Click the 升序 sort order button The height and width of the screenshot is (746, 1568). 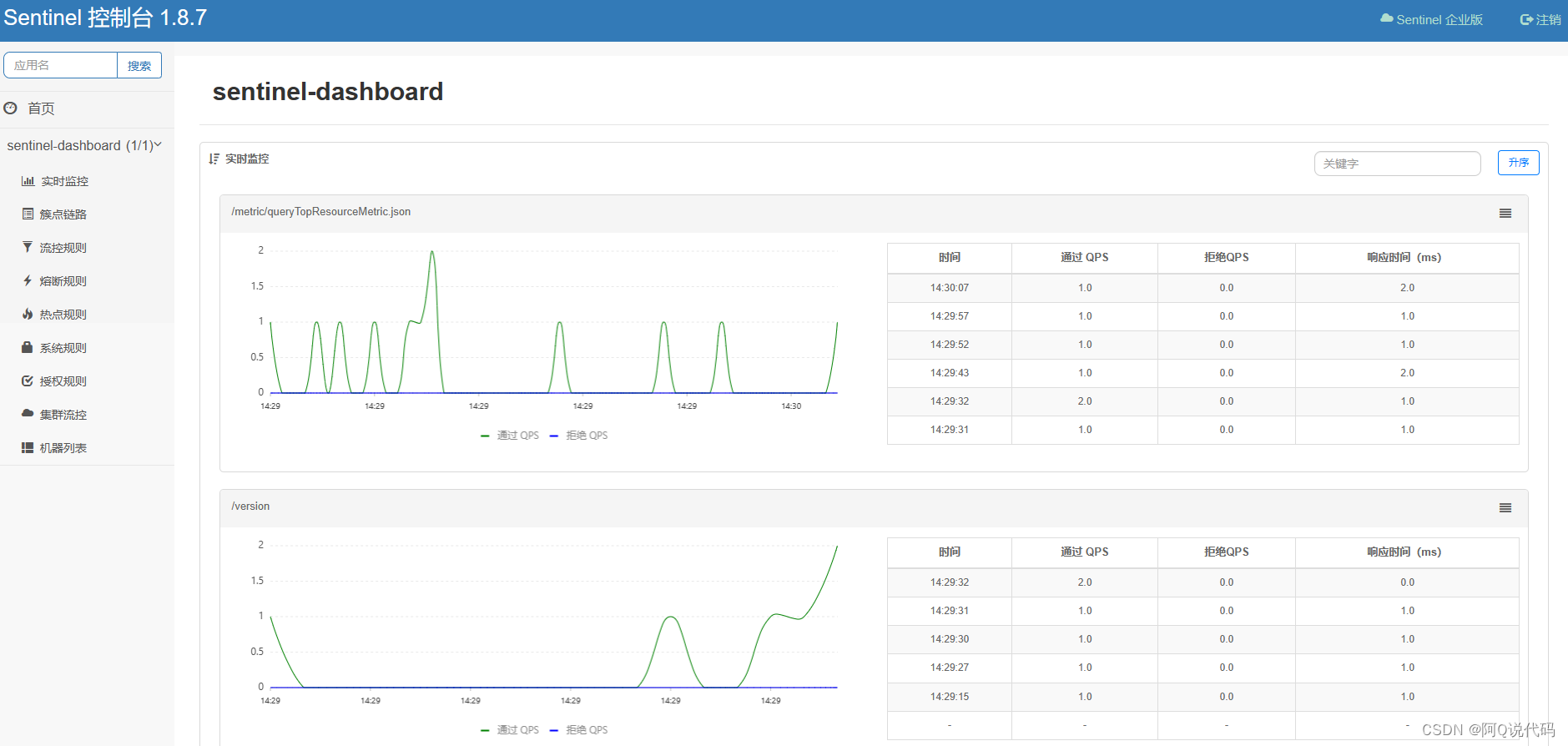[1519, 163]
